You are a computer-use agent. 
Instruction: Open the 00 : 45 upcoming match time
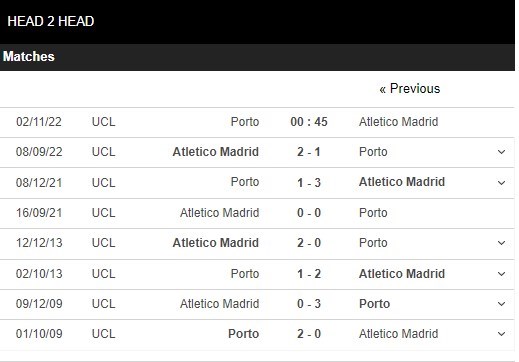point(309,122)
